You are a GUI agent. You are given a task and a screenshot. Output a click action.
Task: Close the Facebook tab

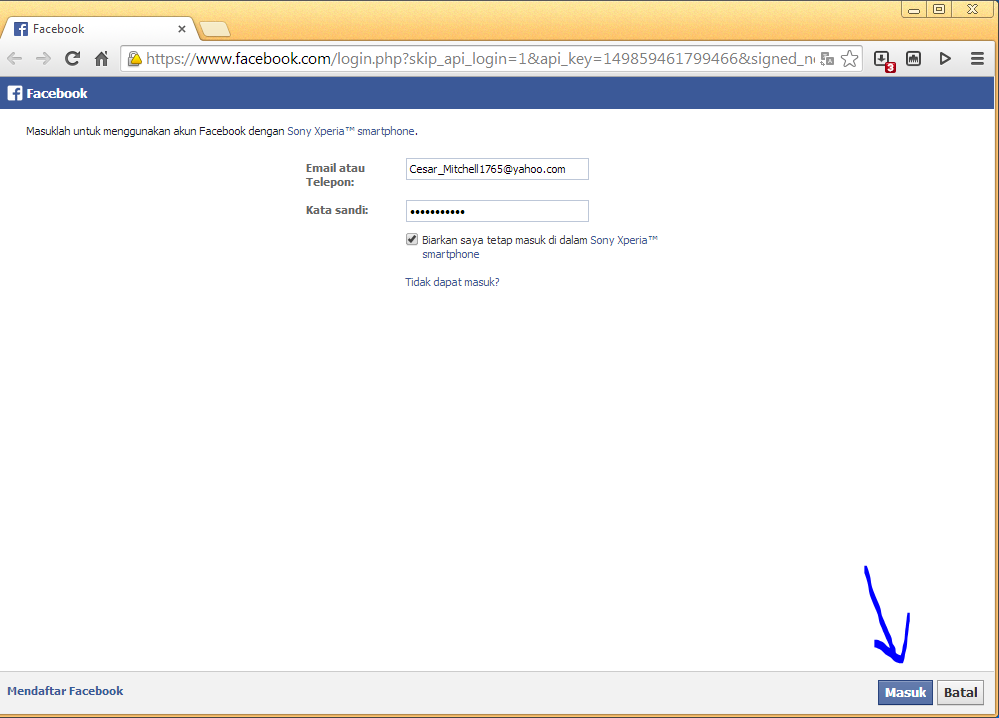point(182,29)
